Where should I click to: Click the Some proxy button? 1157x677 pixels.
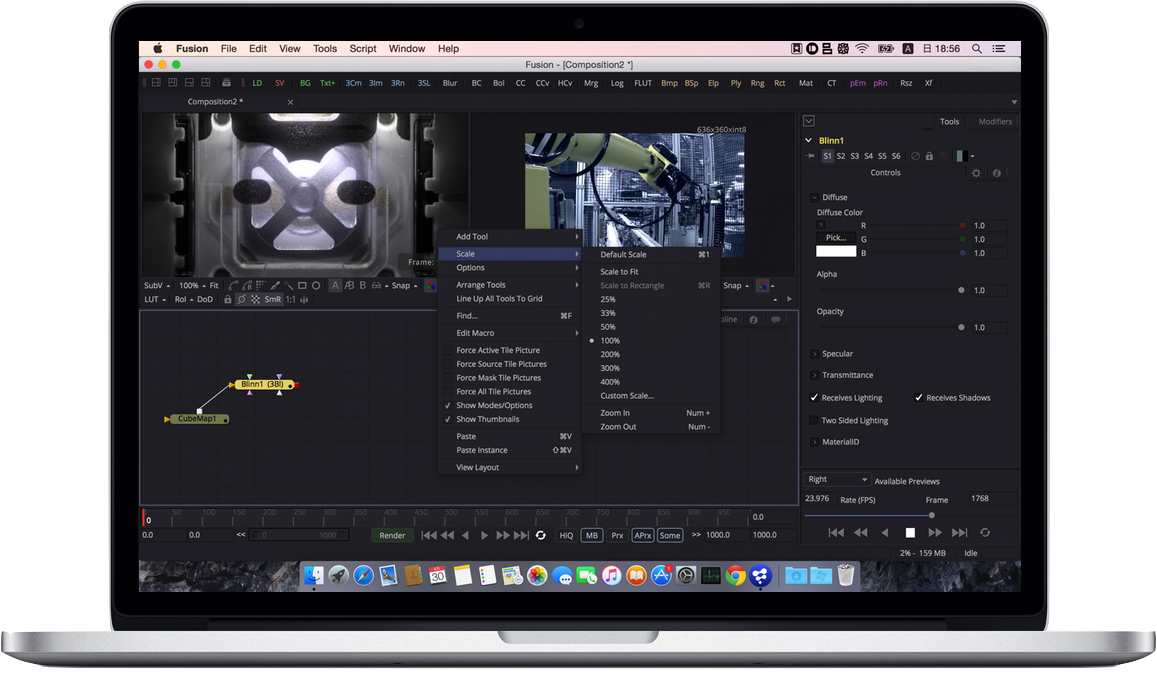coord(670,535)
